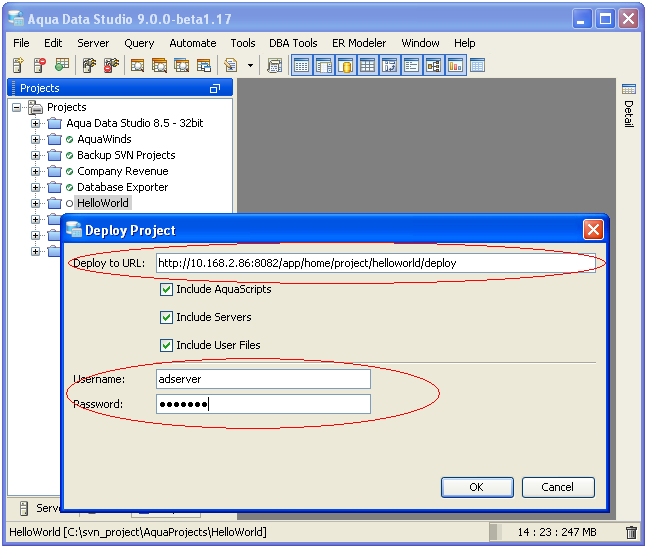Click the unhighlighted table icon ending the toolbar
647x547 pixels.
pyautogui.click(x=477, y=65)
